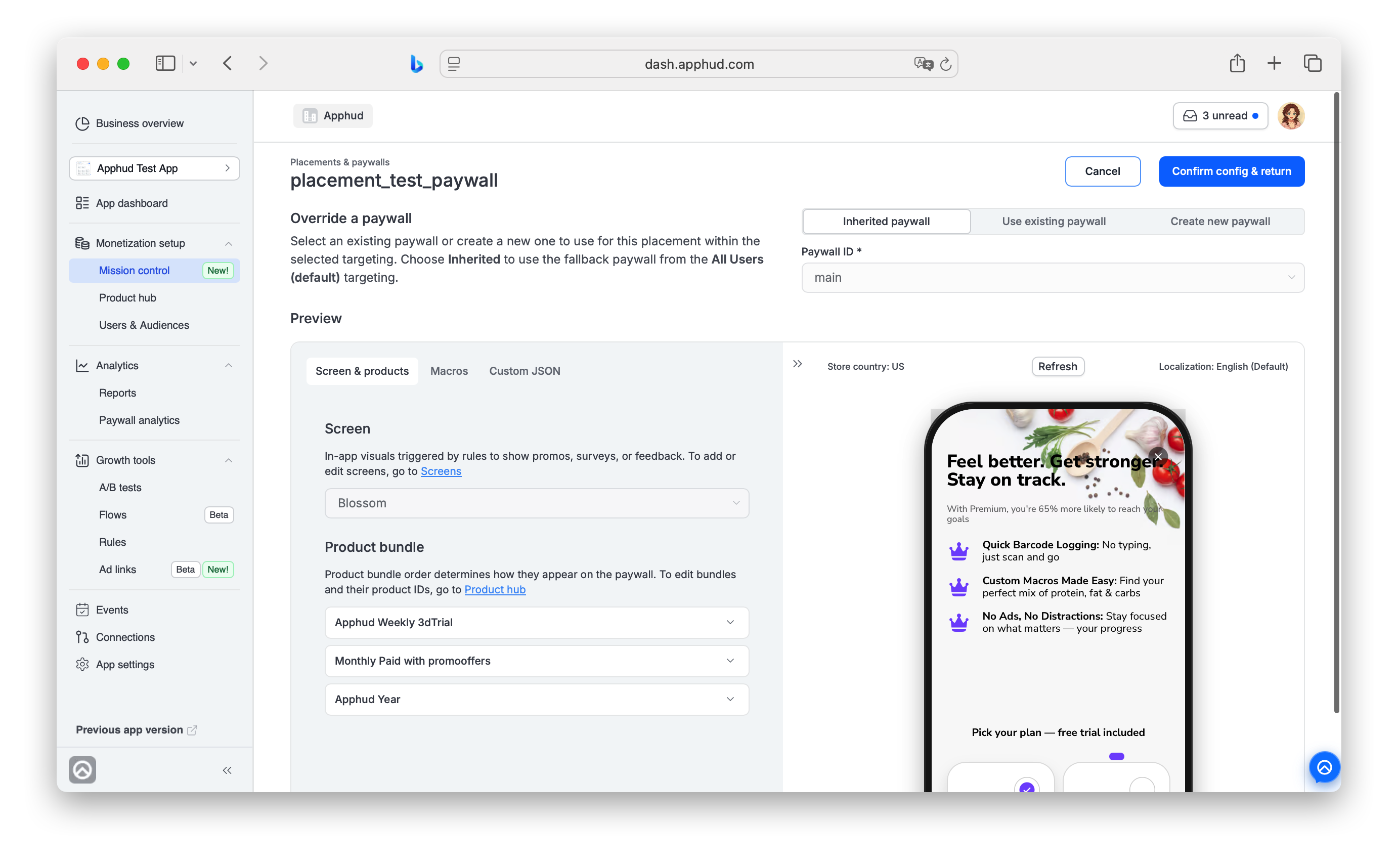Switch to Macros tab
The image size is (1398, 868).
click(x=449, y=371)
